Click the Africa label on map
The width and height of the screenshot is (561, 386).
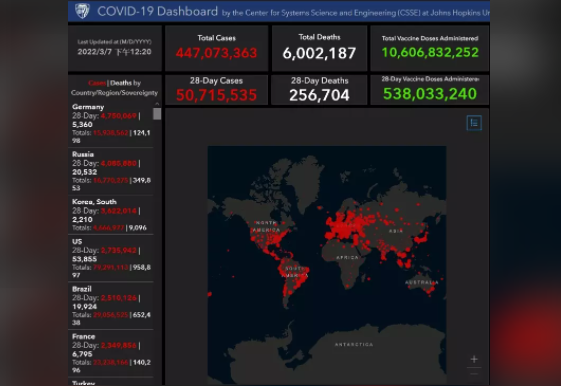click(x=347, y=257)
